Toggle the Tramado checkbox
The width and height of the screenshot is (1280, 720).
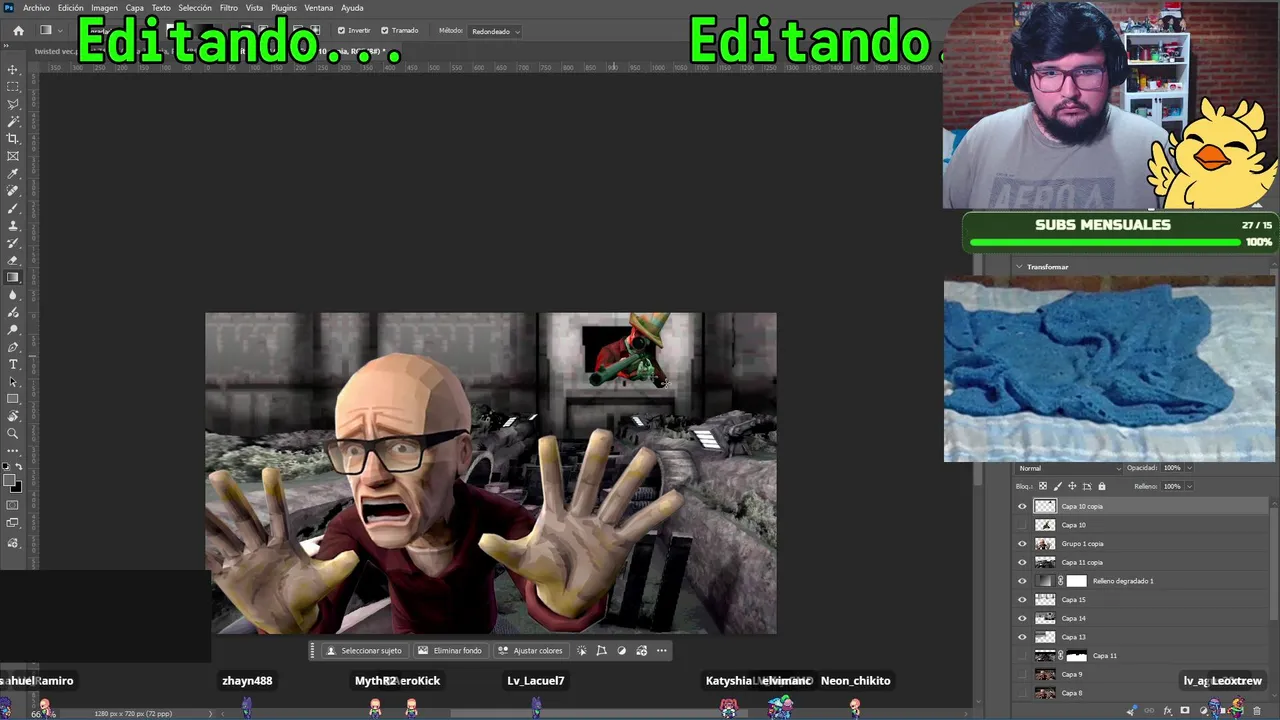click(x=385, y=31)
